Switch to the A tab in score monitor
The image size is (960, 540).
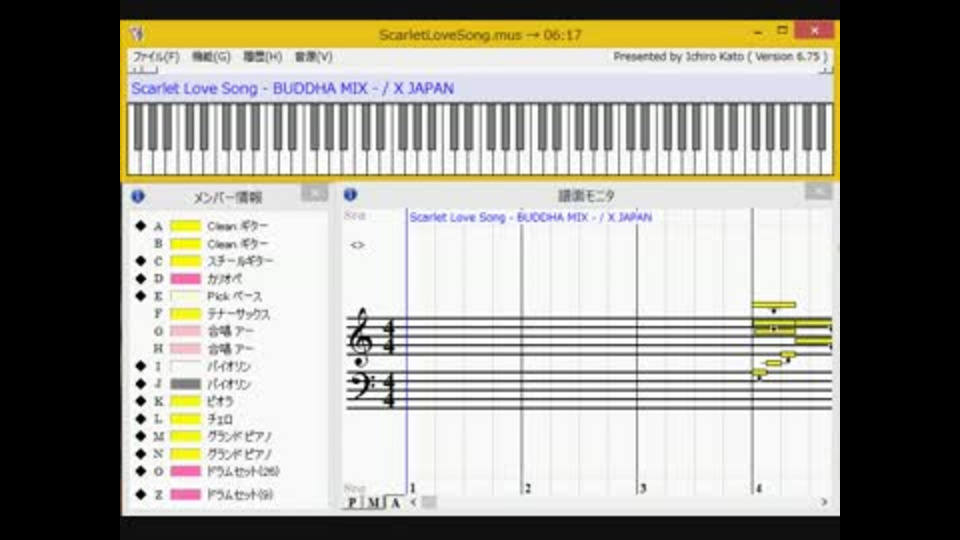[396, 503]
